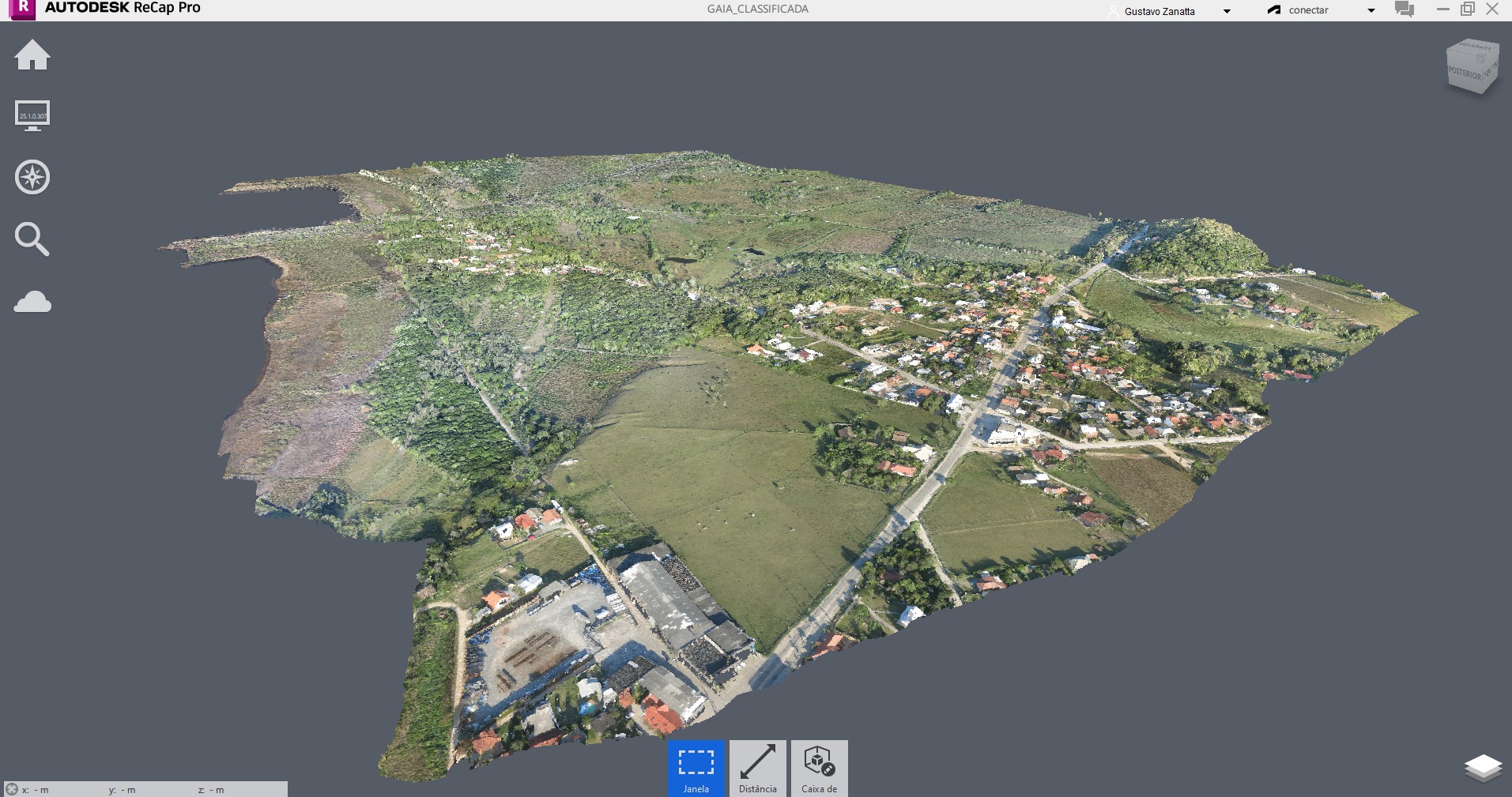
Task: Open the Home menu icon
Action: pyautogui.click(x=32, y=55)
